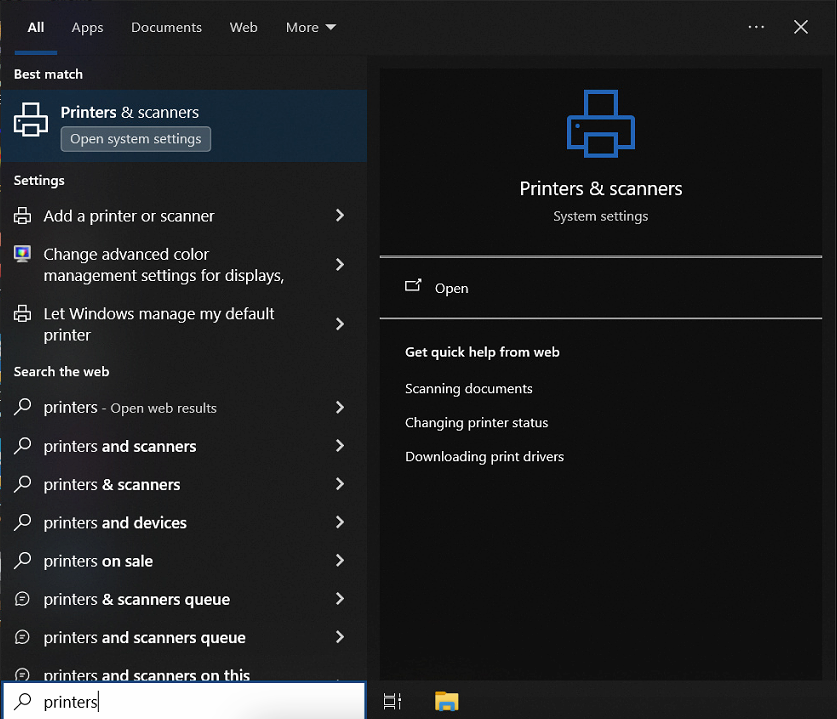This screenshot has width=837, height=719.
Task: Open the Apps search tab
Action: click(88, 28)
